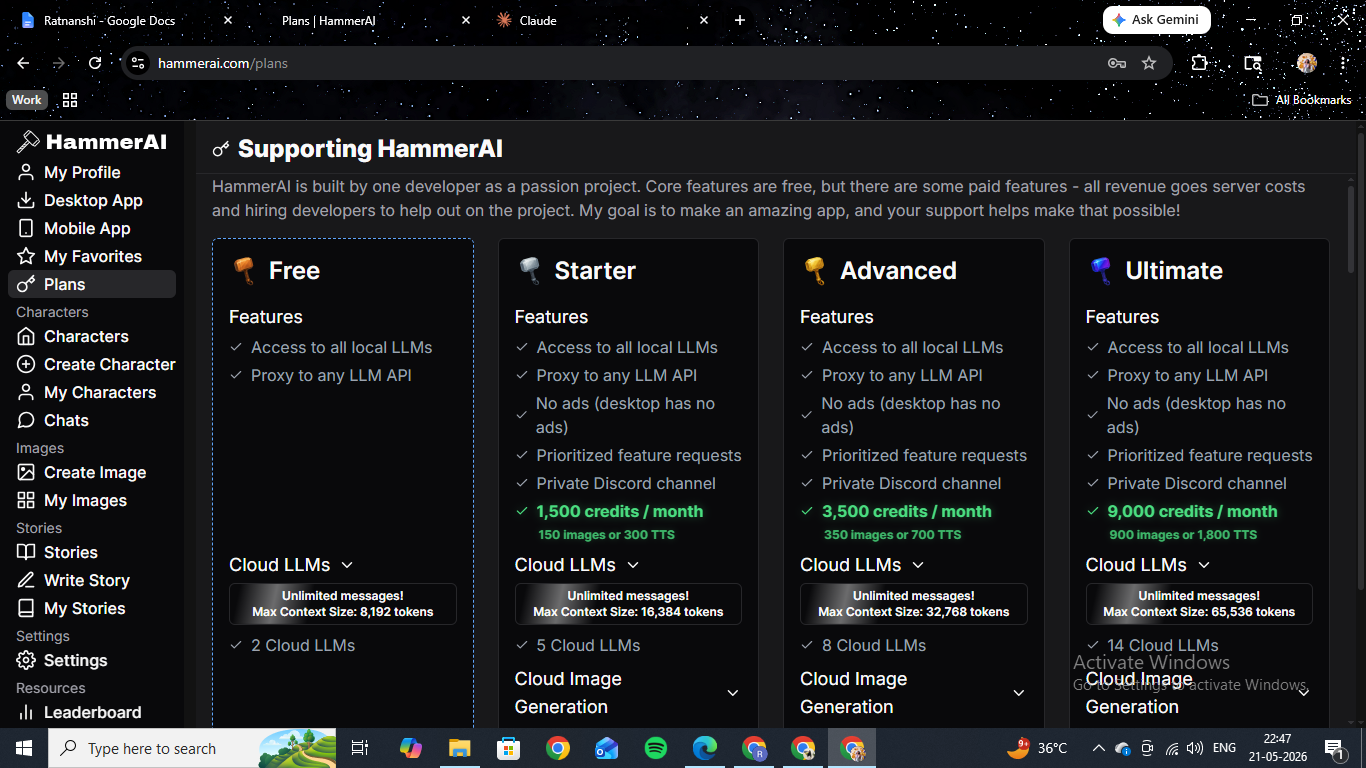
Task: Click the Leaderboard bar chart icon
Action: [26, 712]
